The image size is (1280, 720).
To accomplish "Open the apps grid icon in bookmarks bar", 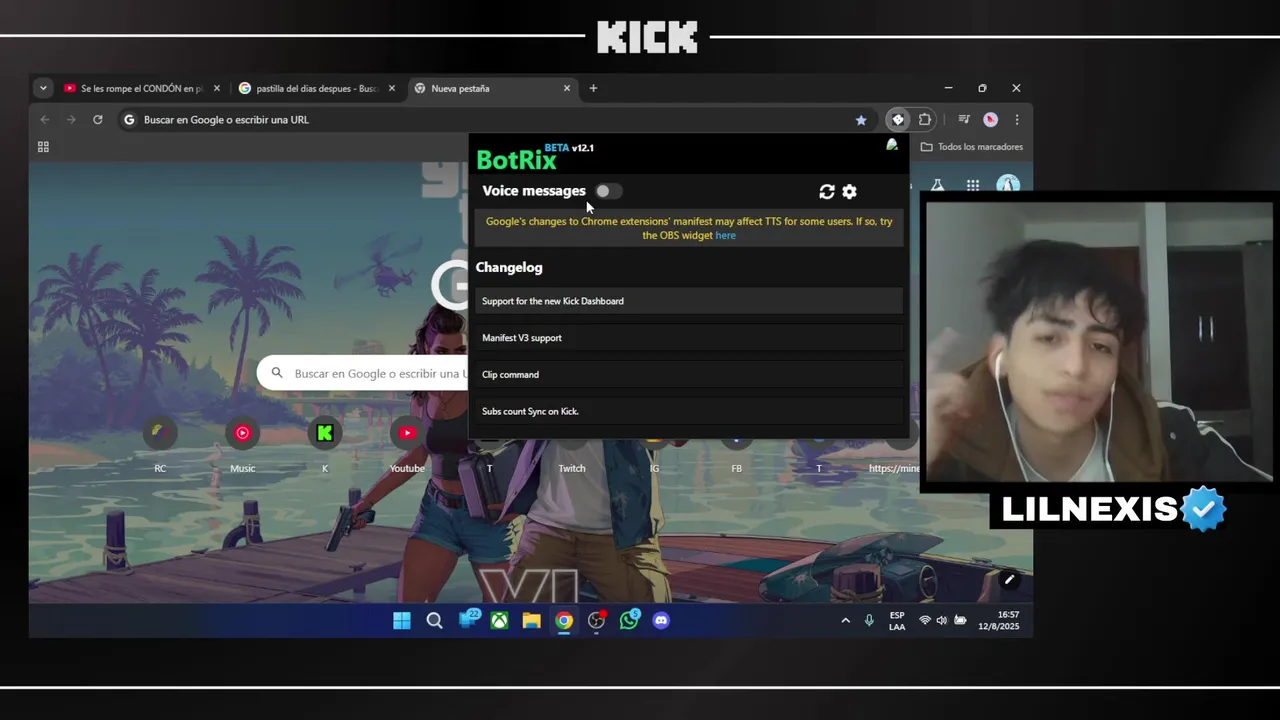I will click(x=43, y=147).
